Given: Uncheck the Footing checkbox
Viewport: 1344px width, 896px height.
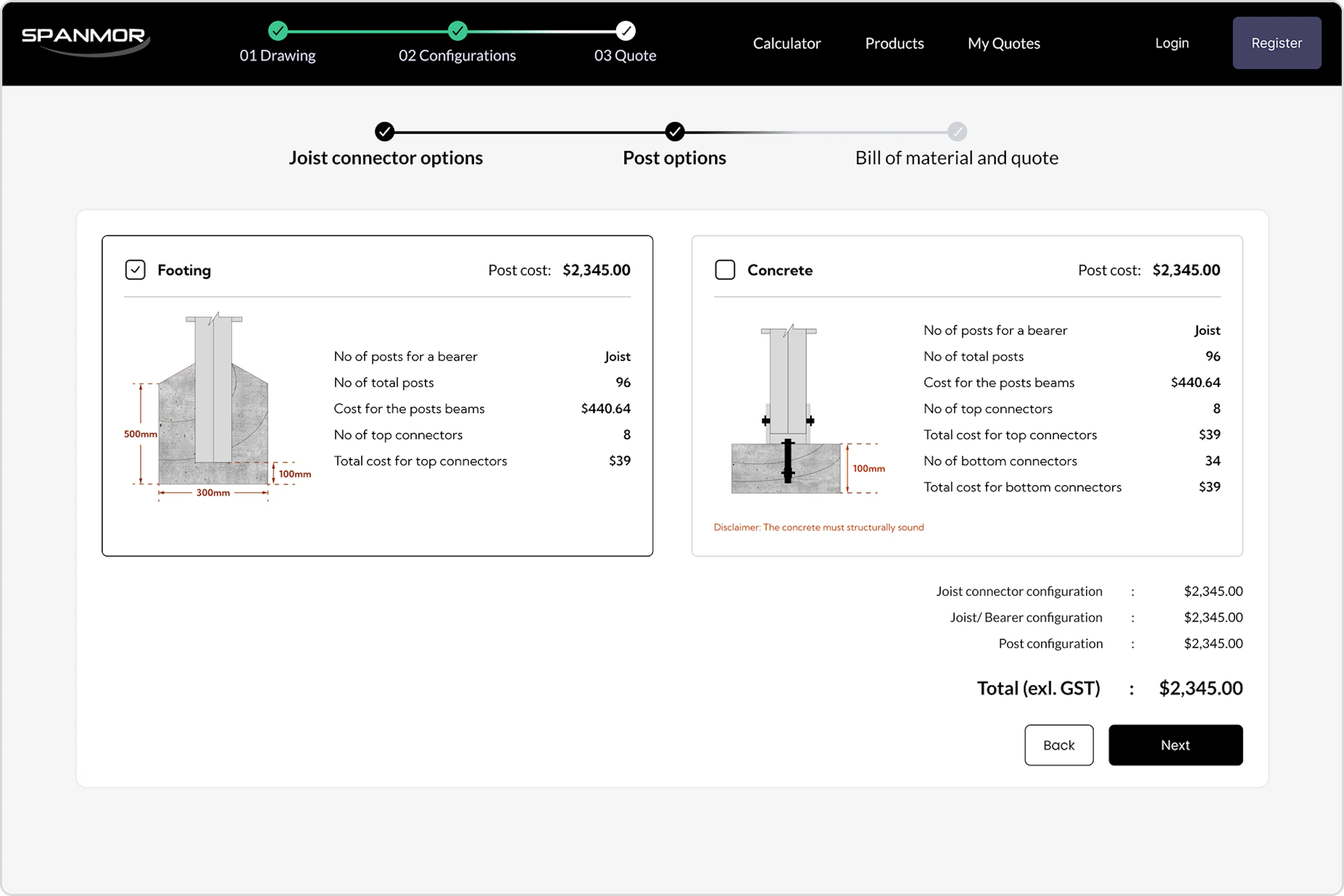Looking at the screenshot, I should click(x=135, y=270).
